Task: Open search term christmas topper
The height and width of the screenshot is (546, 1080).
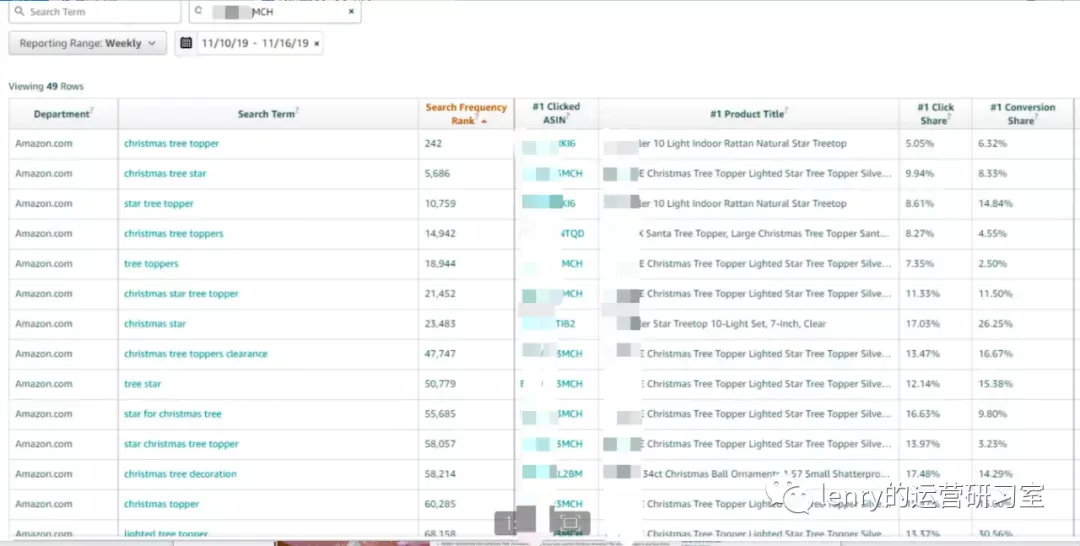Action: pos(161,504)
